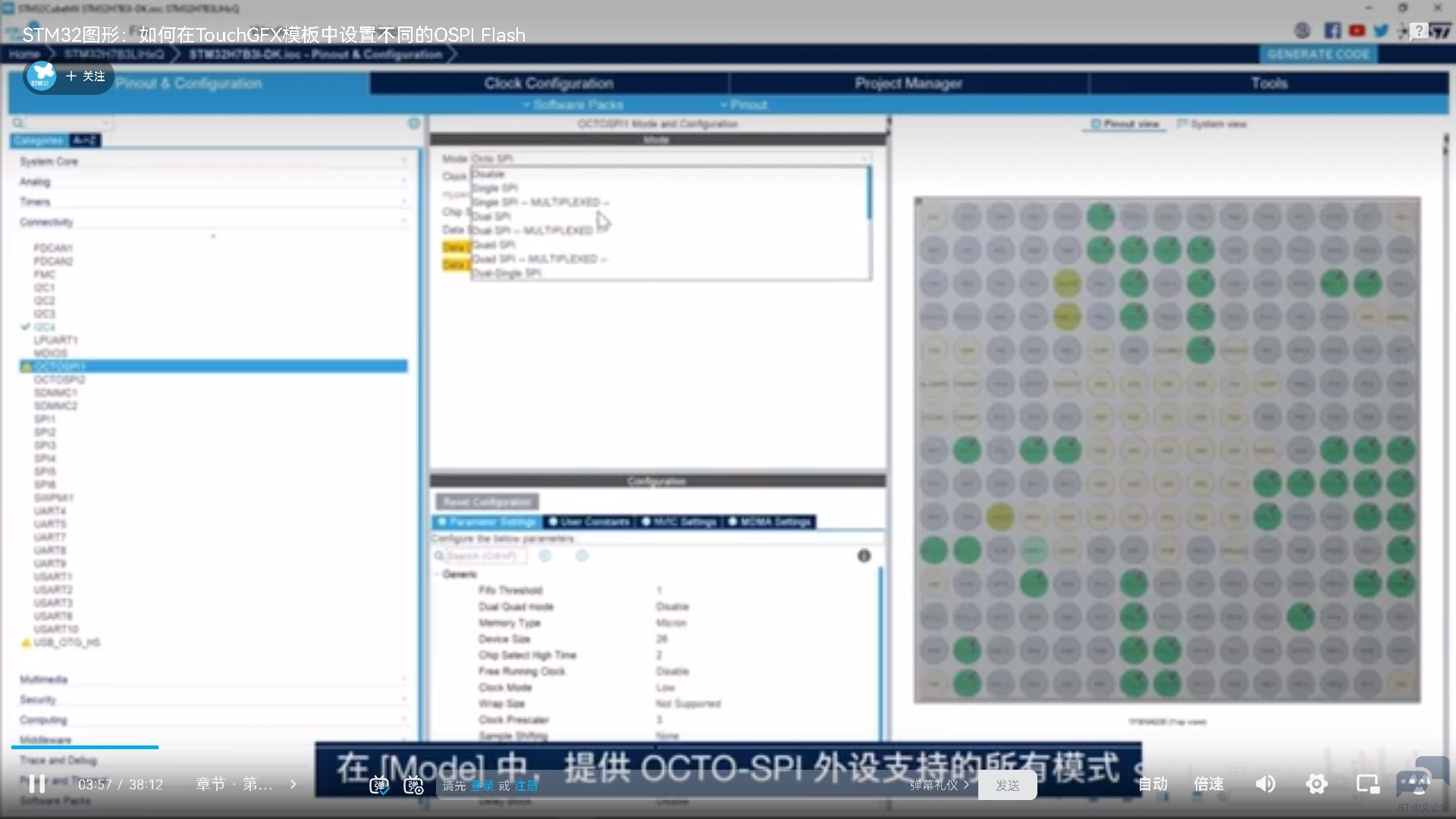The image size is (1456, 819).
Task: Open the 自动 quality selector
Action: click(x=1153, y=783)
